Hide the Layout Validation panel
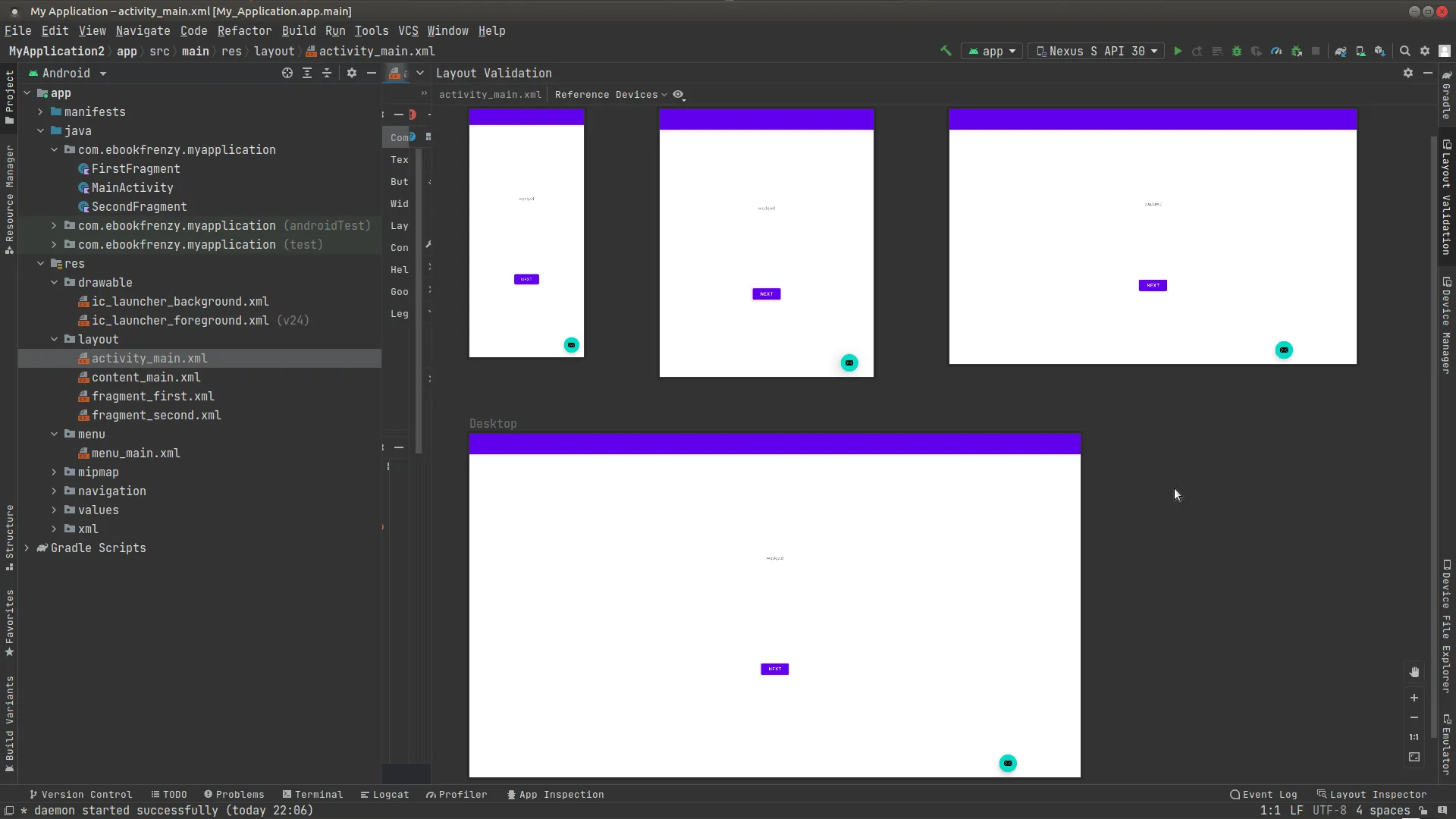Image resolution: width=1456 pixels, height=819 pixels. click(x=1428, y=73)
